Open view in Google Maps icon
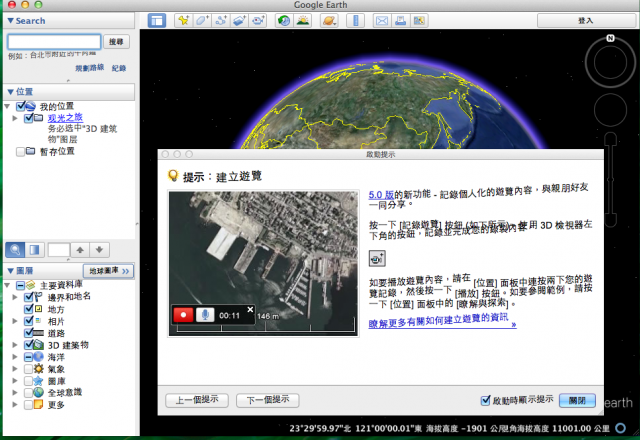 pos(419,20)
